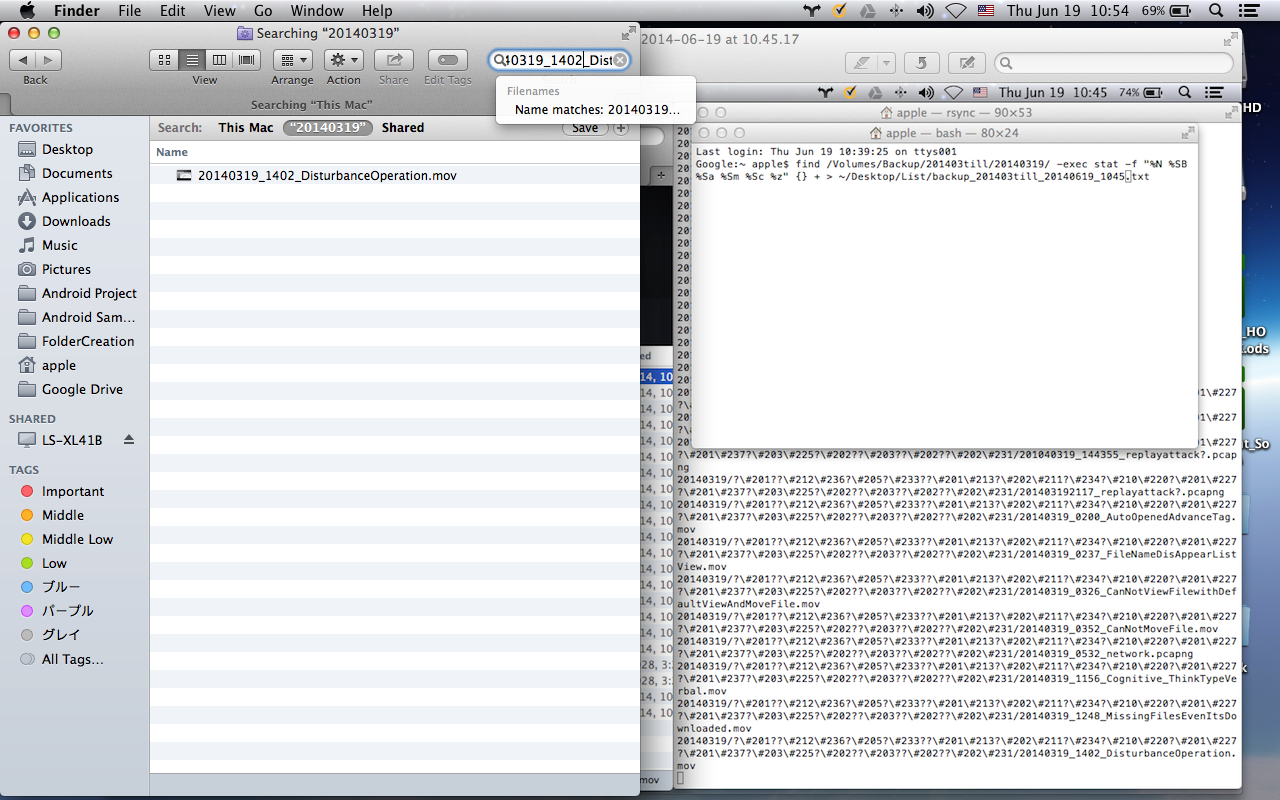
Task: Open Documents in the Finder sidebar
Action: pos(77,173)
